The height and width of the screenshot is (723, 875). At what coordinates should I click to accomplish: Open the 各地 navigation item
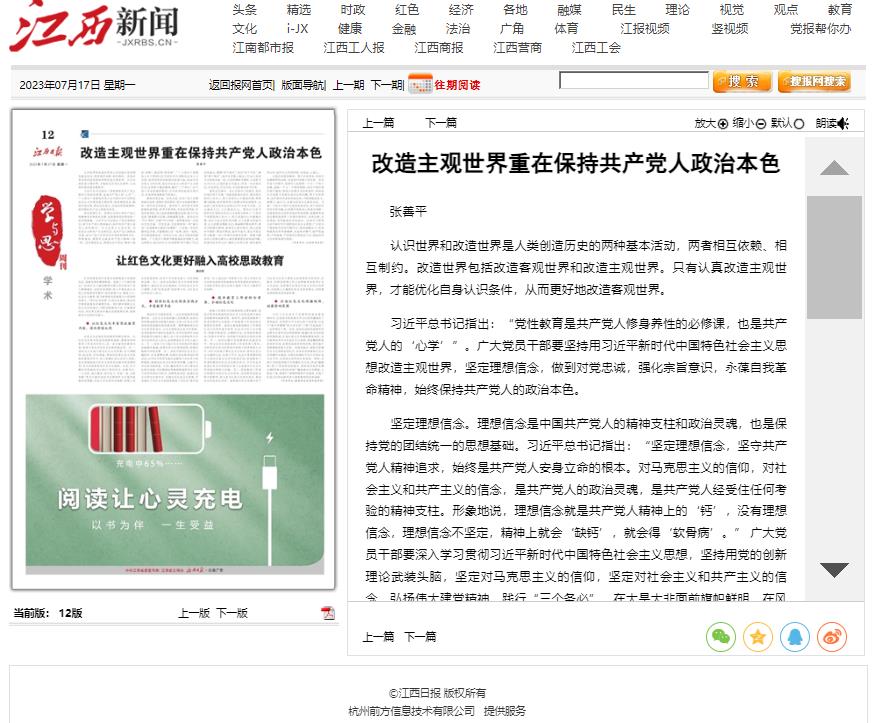515,9
